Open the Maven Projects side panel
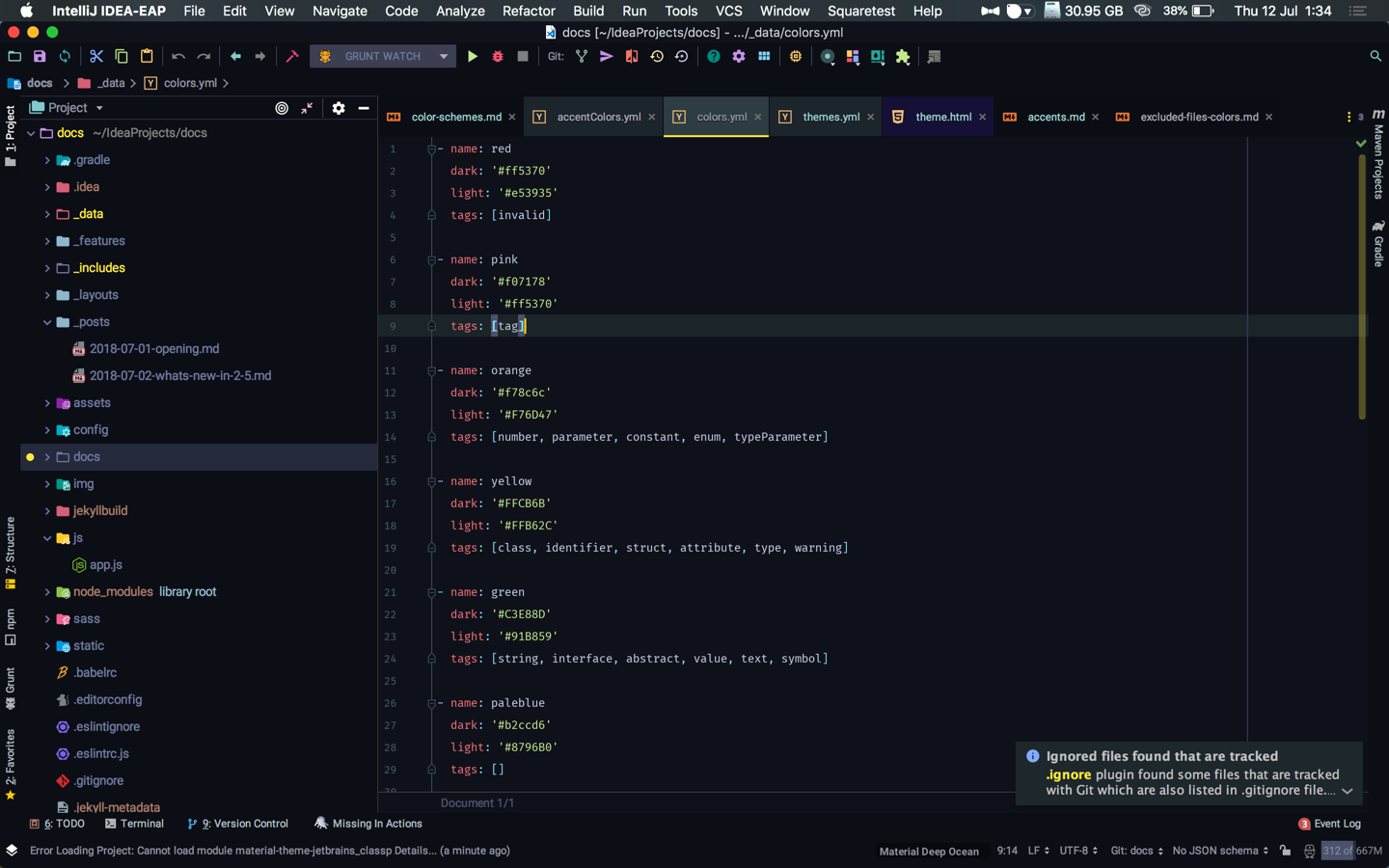The width and height of the screenshot is (1389, 868). [x=1377, y=164]
